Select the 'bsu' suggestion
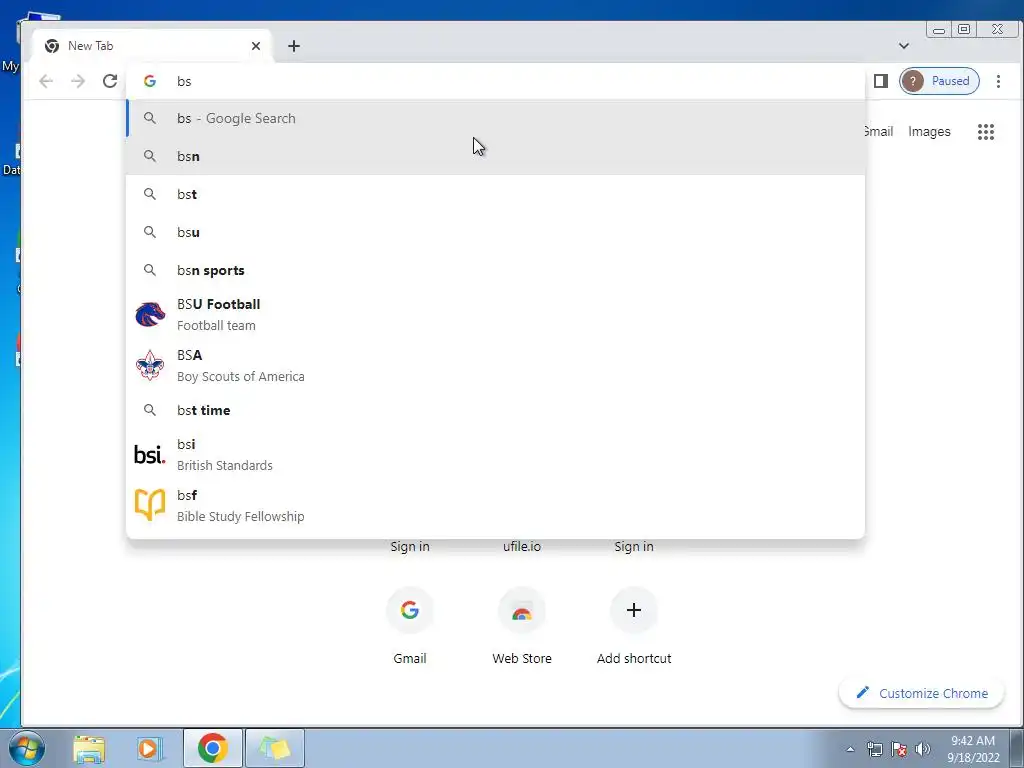 495,232
